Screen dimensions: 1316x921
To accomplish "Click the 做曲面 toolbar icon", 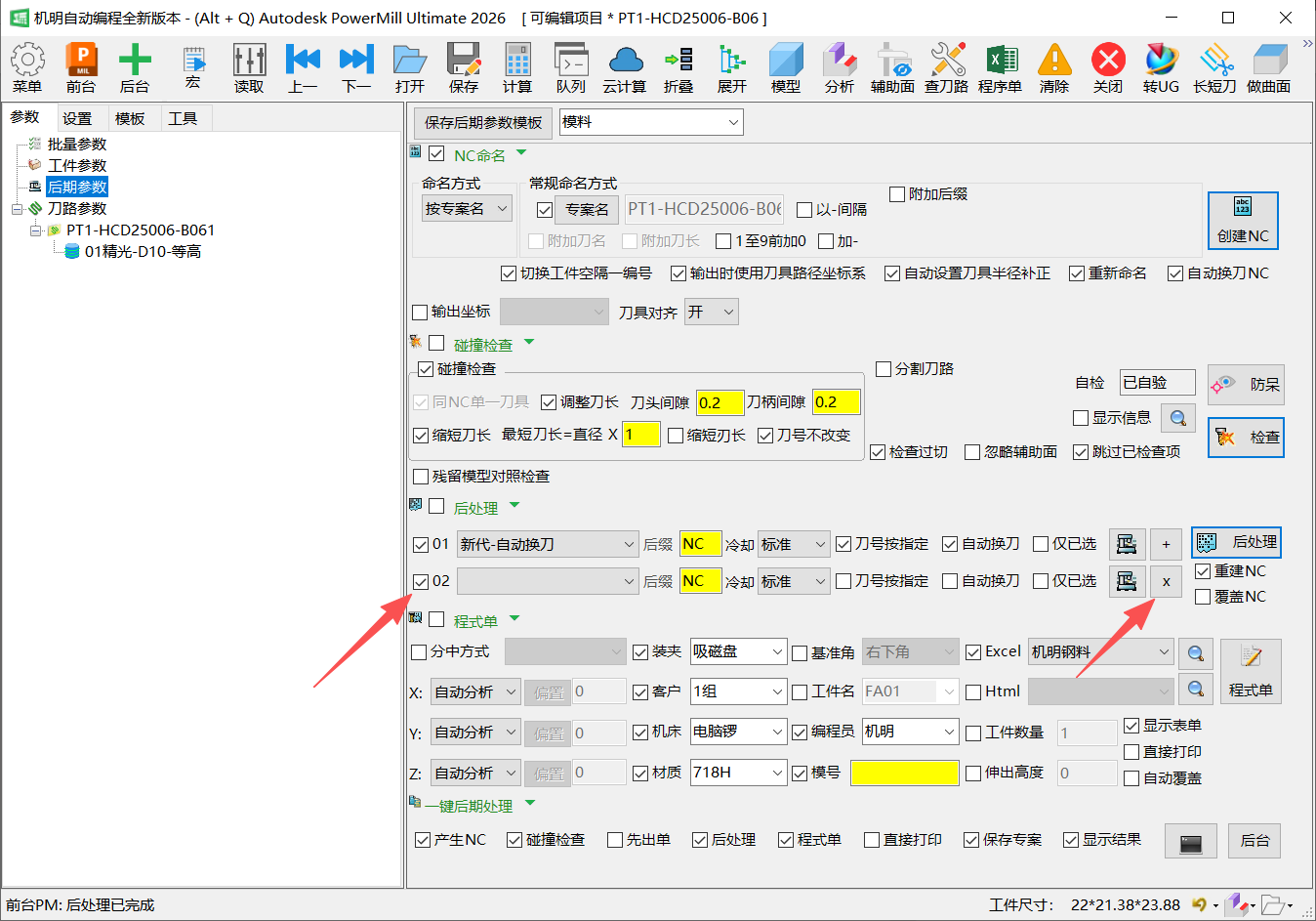I will click(1269, 67).
